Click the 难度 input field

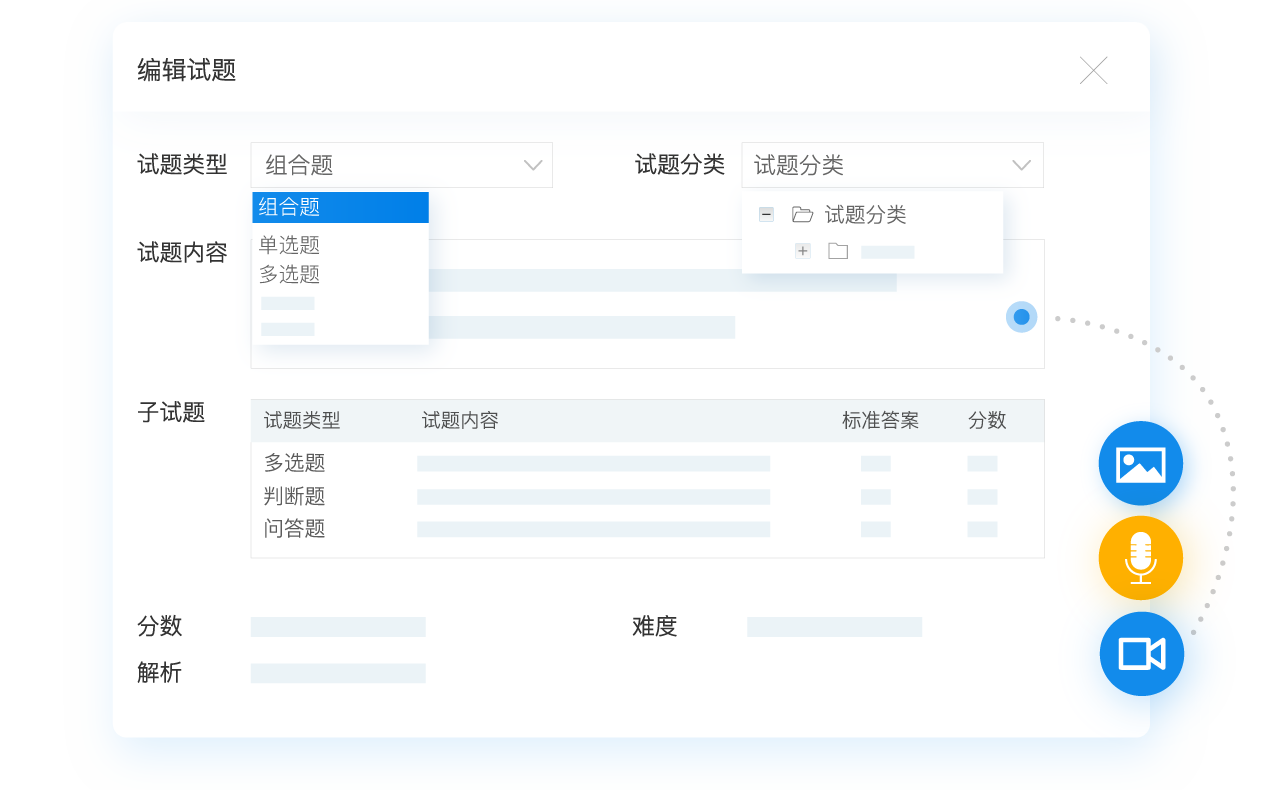(x=834, y=627)
